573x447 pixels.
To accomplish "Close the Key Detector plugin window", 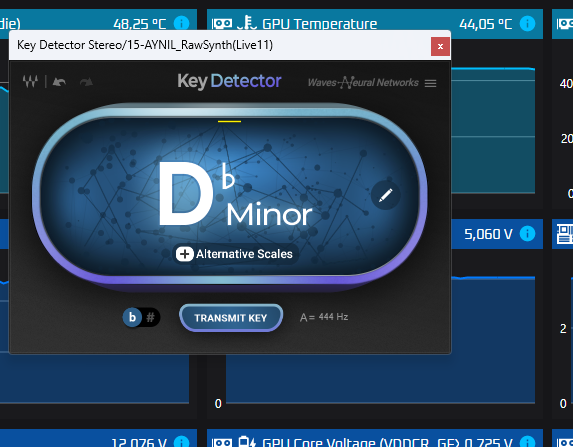I will (440, 46).
